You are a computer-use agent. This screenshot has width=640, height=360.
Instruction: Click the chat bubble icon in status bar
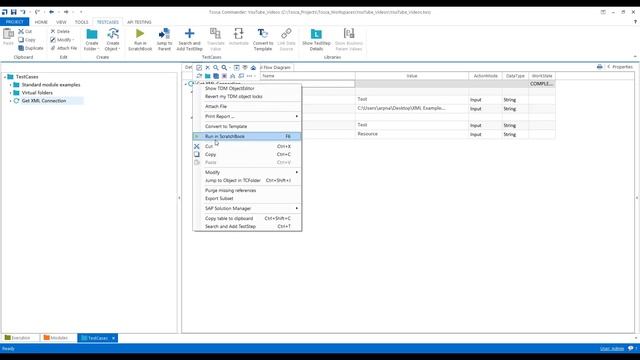pyautogui.click(x=630, y=348)
